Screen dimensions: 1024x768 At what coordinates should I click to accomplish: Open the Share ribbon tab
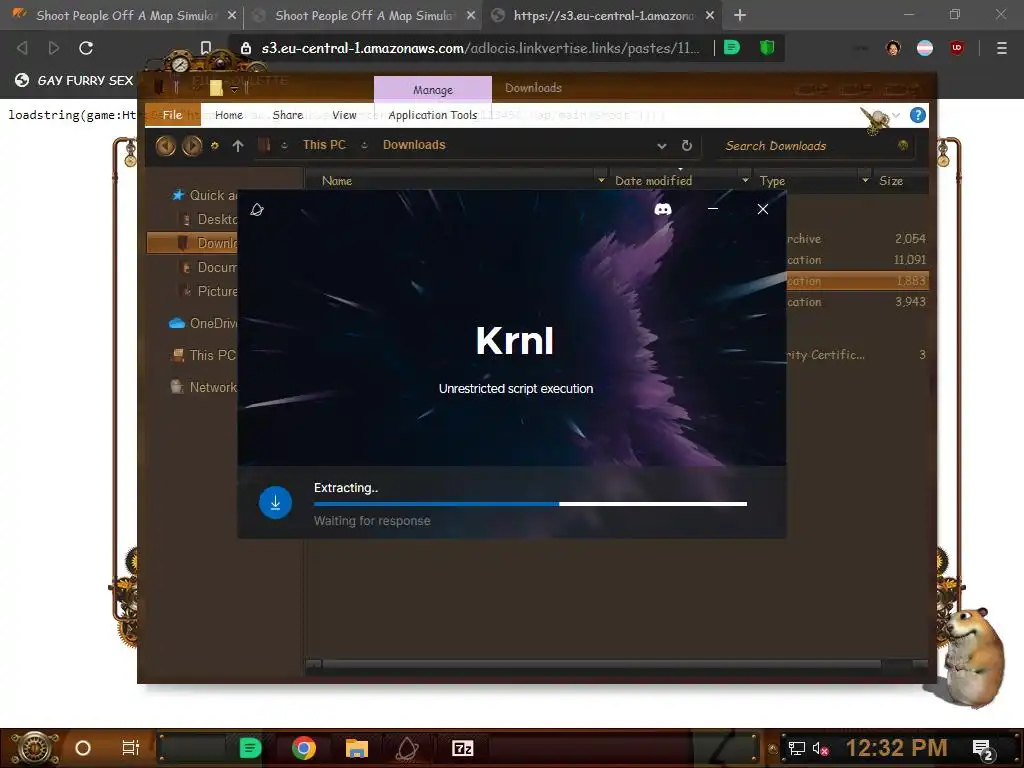click(x=287, y=115)
